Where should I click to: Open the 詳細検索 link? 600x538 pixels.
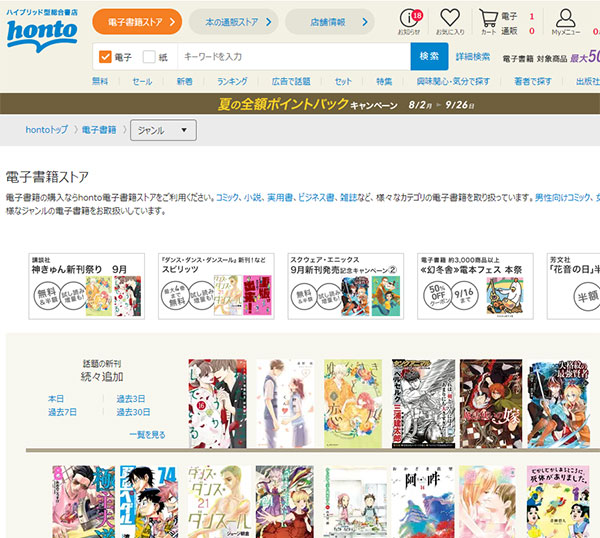coord(473,57)
